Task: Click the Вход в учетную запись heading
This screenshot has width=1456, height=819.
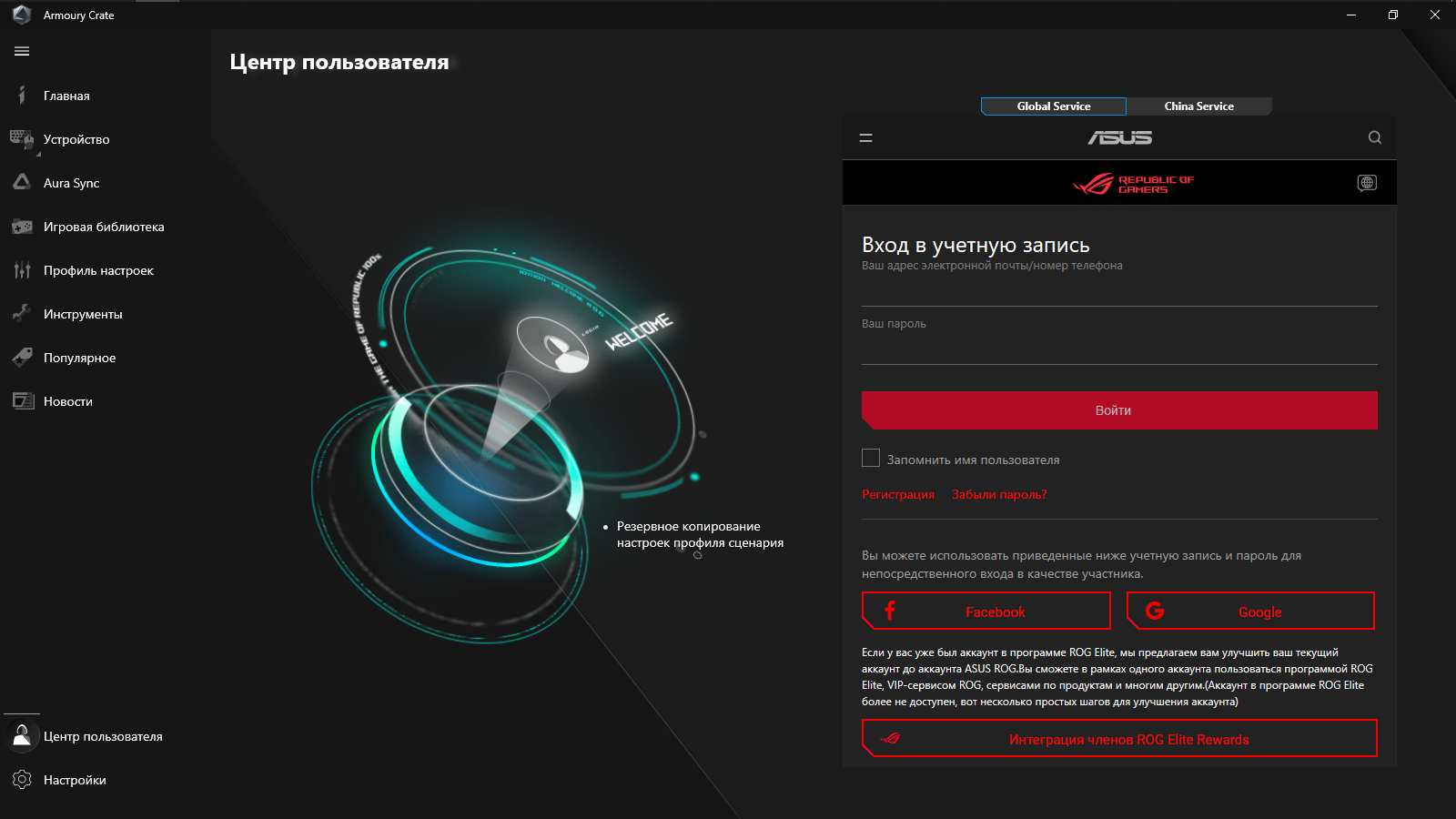Action: (x=976, y=245)
